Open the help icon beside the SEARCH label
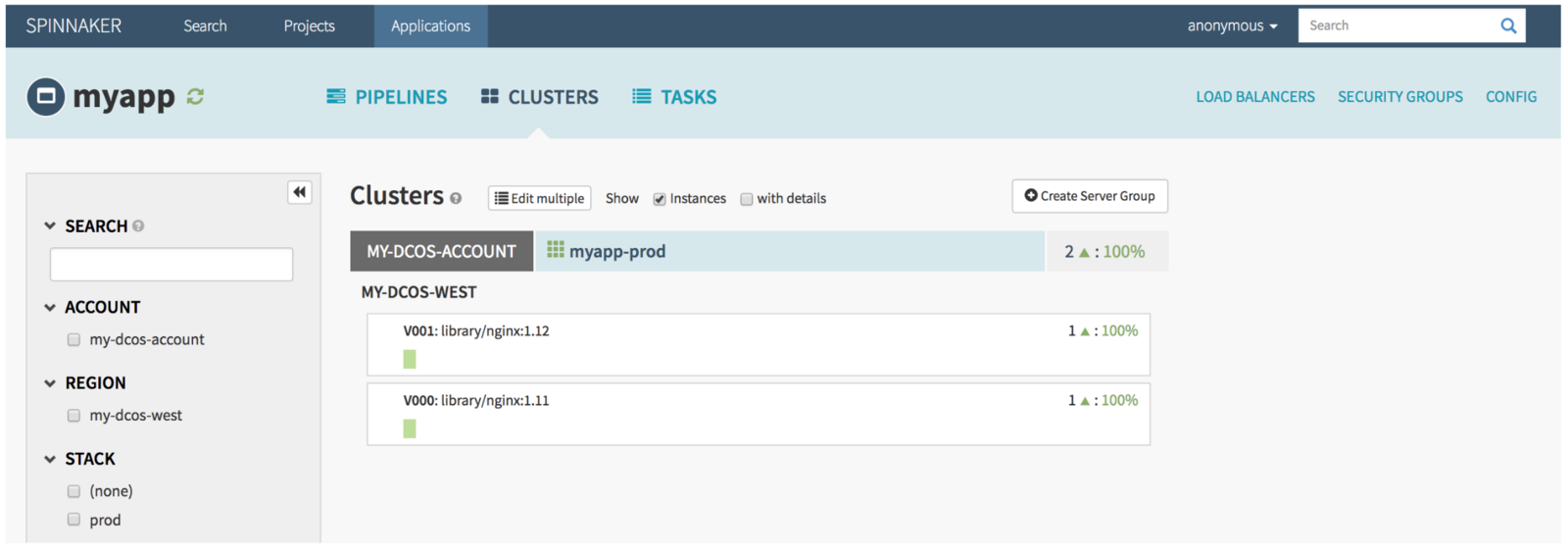The image size is (1568, 552). point(138,226)
